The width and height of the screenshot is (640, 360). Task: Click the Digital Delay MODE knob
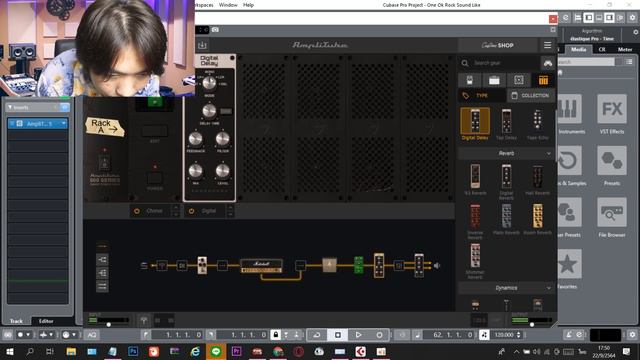[209, 83]
